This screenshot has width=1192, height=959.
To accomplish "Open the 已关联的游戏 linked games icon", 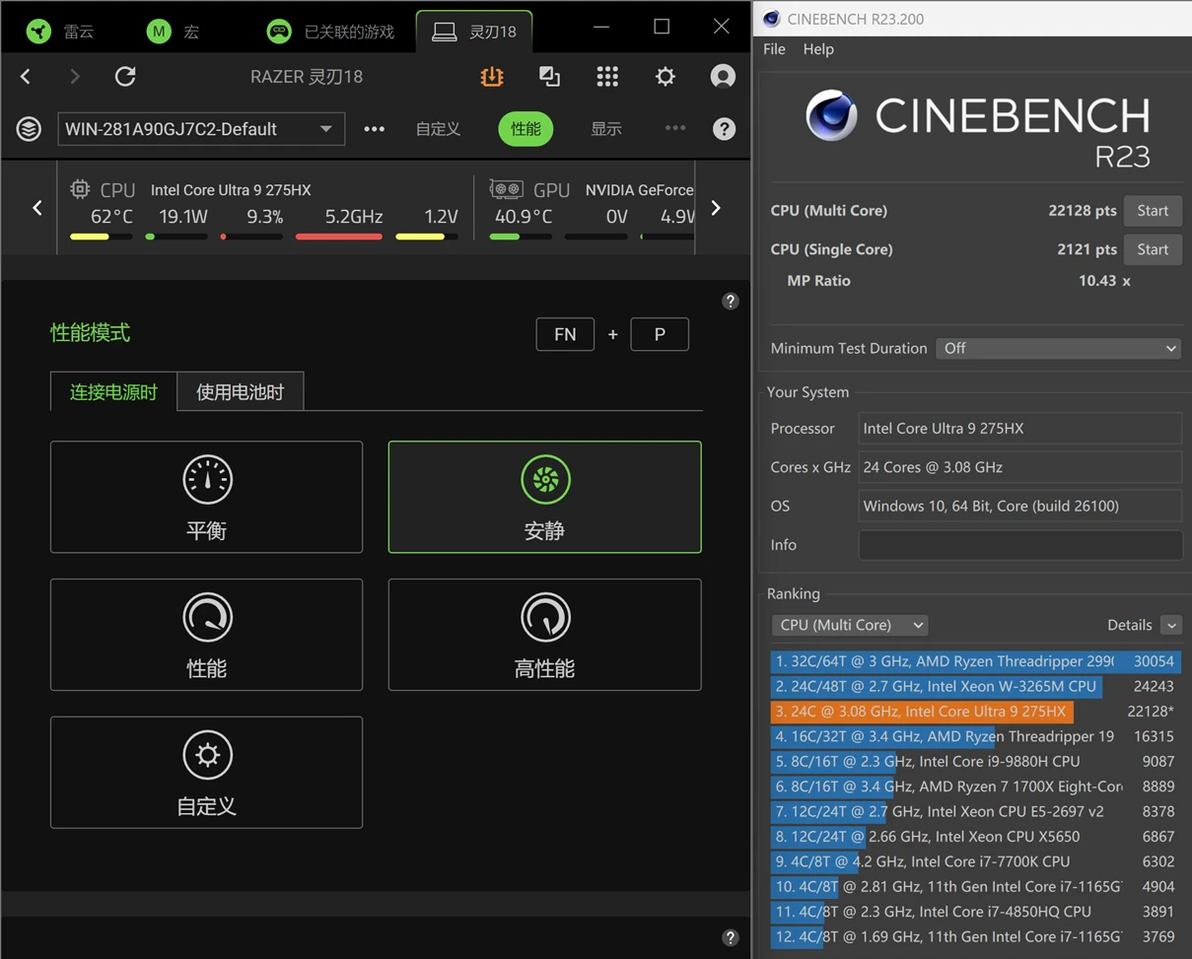I will 279,31.
